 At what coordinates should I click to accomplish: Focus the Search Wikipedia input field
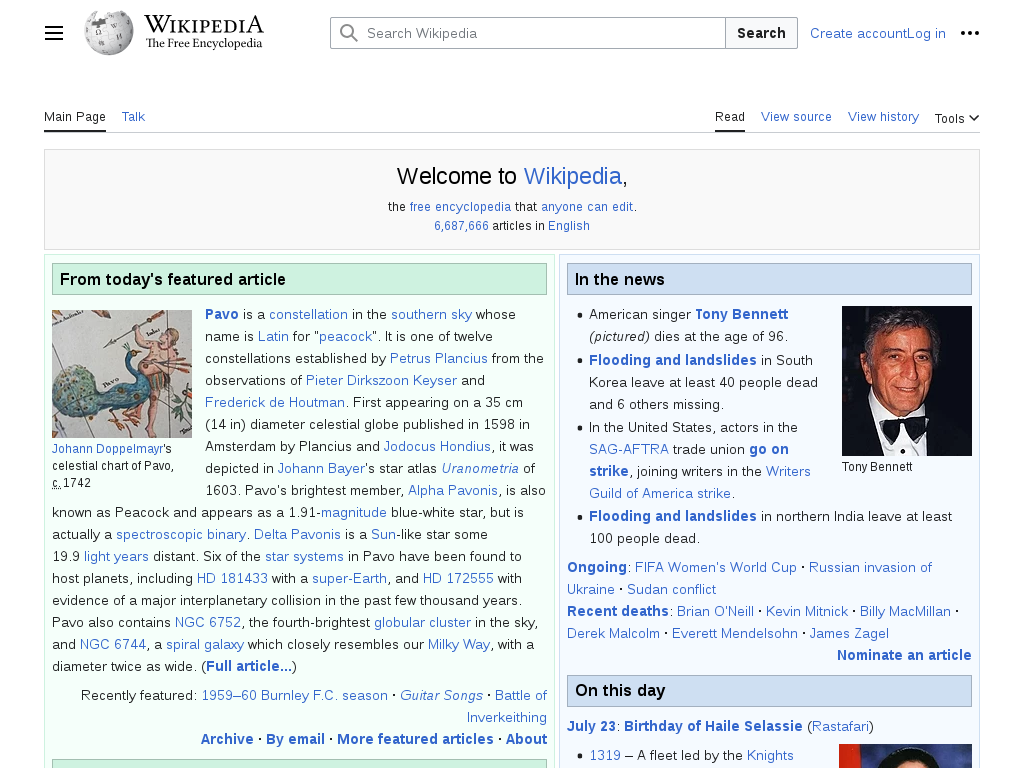click(528, 33)
